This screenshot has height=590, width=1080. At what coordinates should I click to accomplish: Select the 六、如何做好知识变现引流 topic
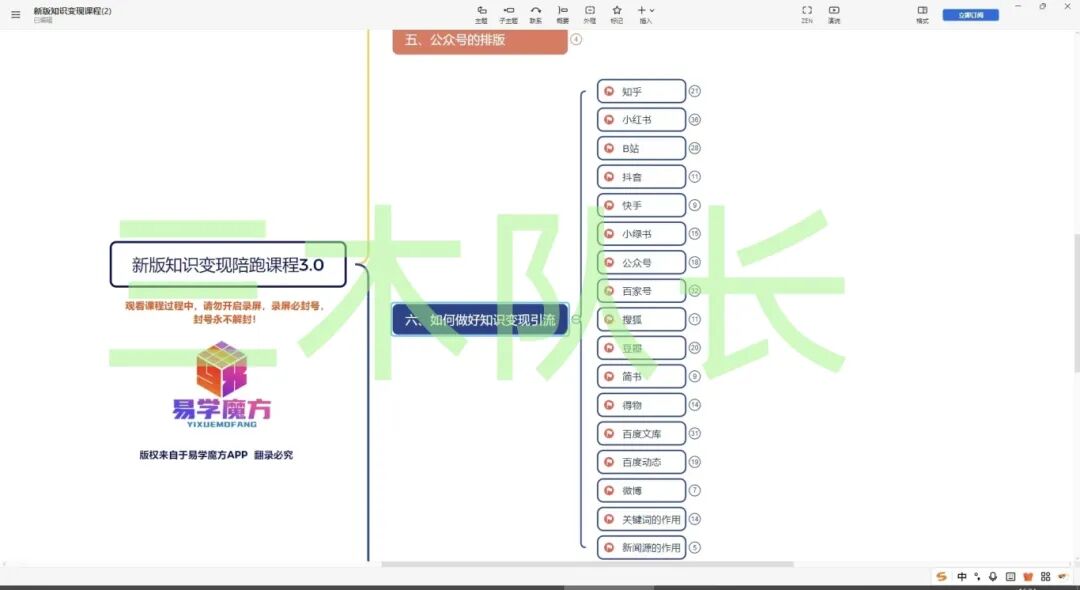(480, 320)
